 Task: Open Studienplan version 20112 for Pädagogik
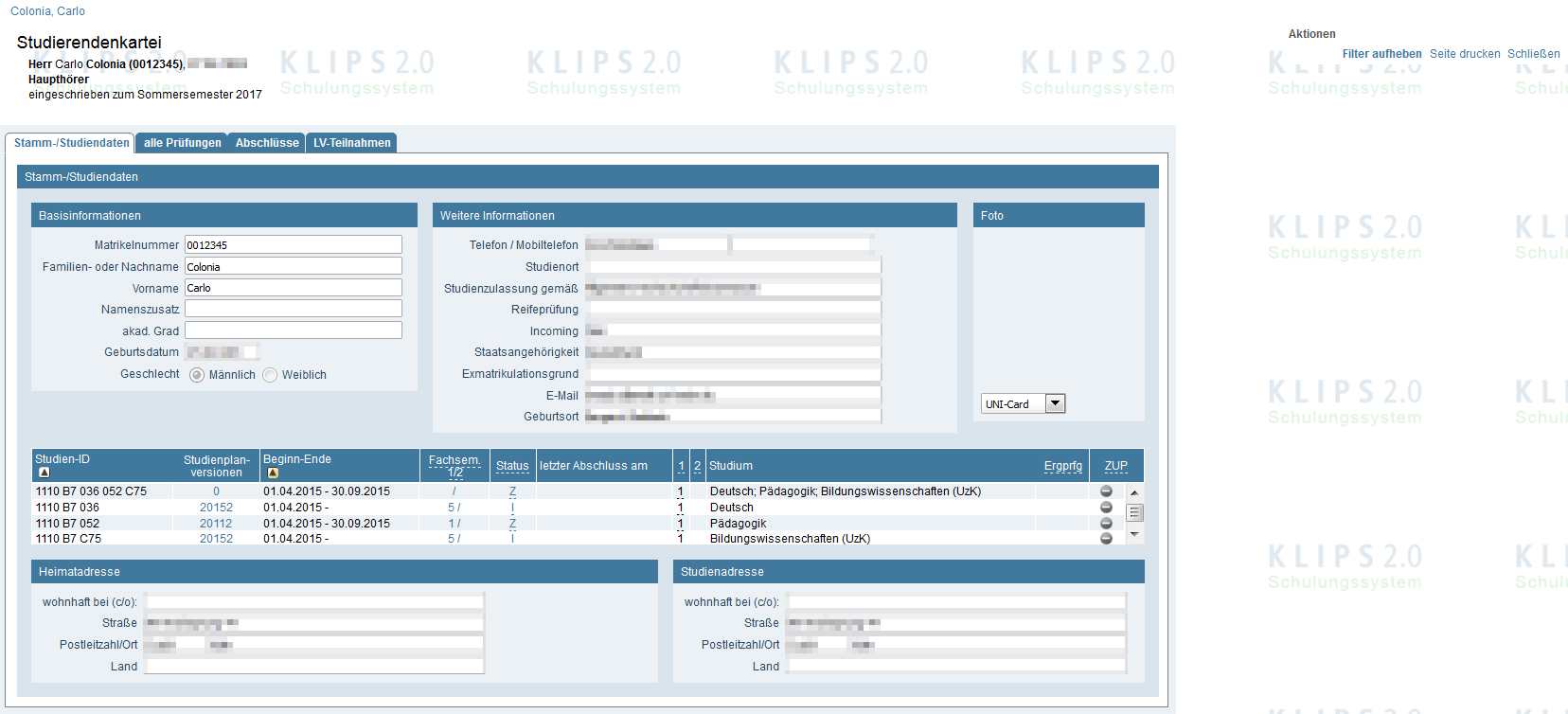[216, 524]
